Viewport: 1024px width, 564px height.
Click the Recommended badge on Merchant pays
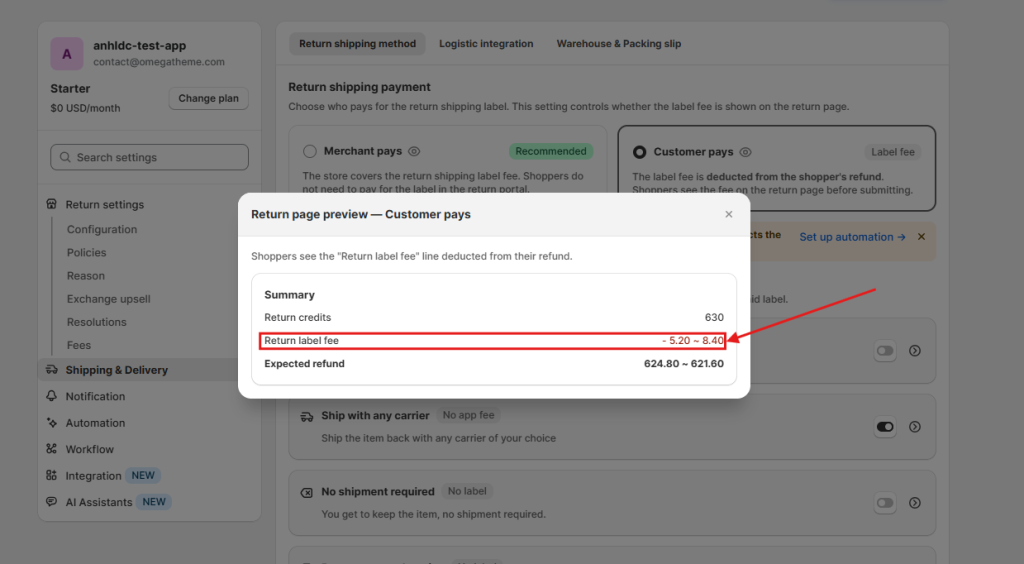[x=551, y=151]
